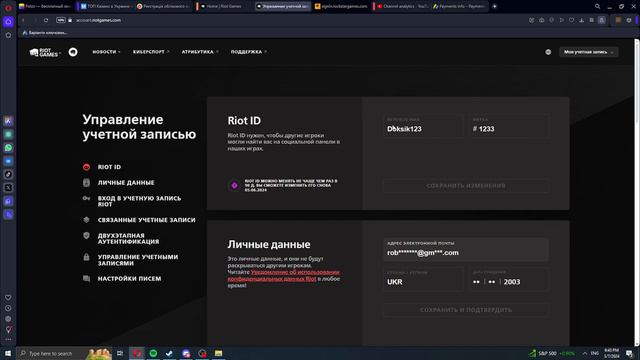The image size is (640, 360).
Task: Click the round Riot fist icon beside logo
Action: [73, 52]
